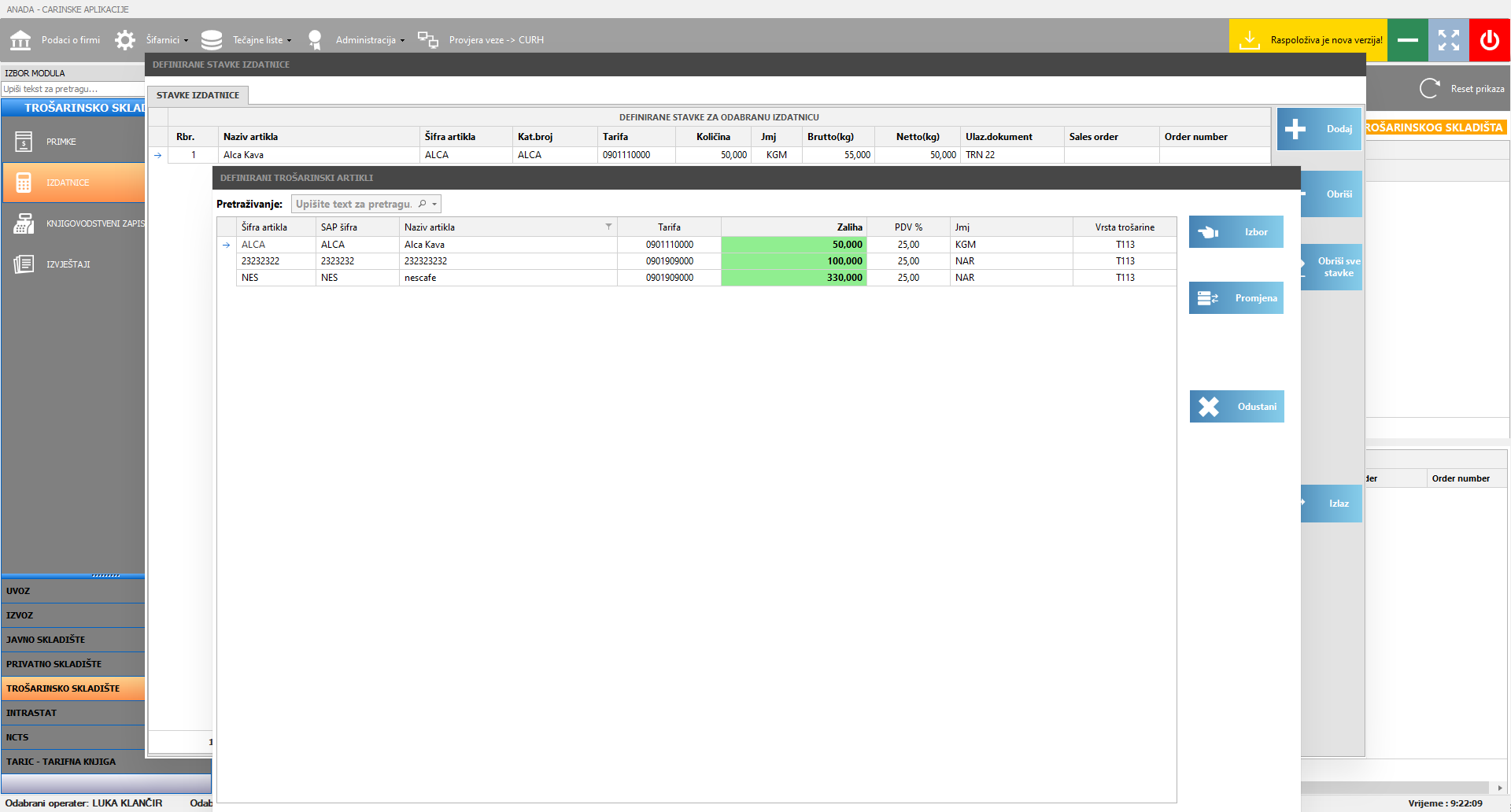Click the red power icon
1511x812 pixels.
1490,40
